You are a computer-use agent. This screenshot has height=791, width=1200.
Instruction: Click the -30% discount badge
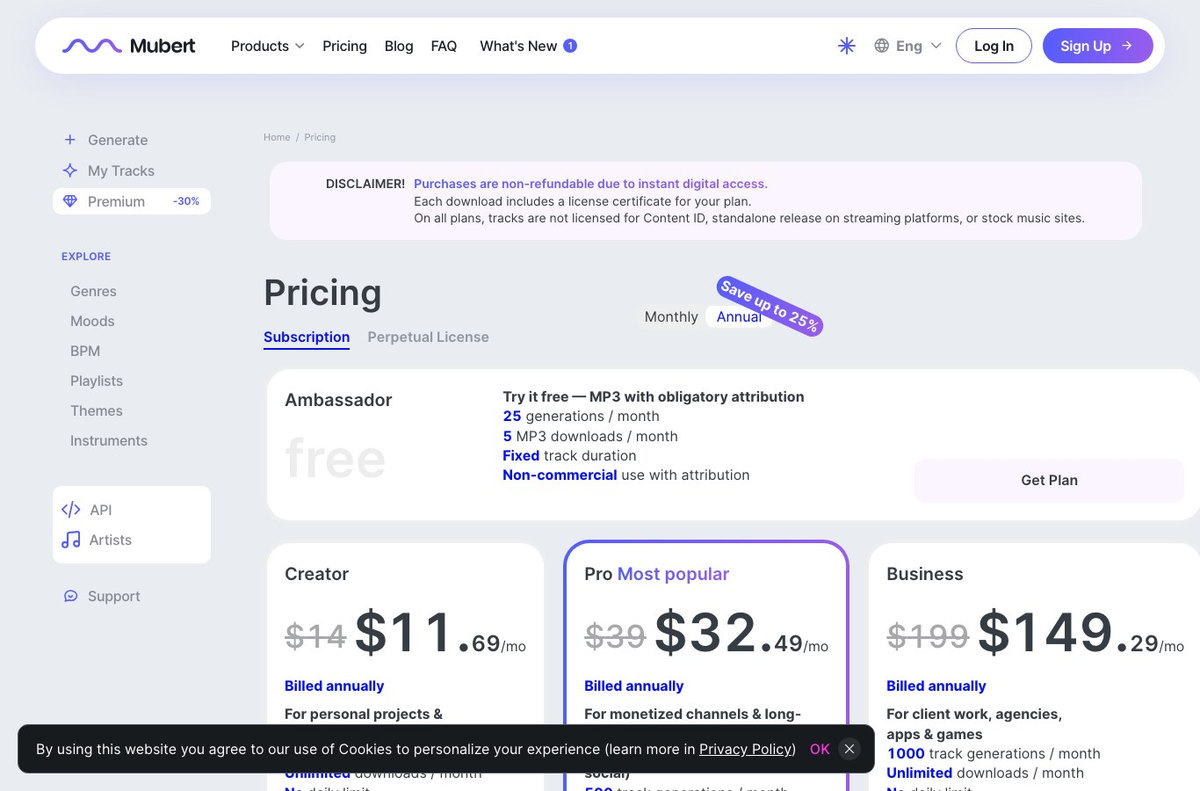(186, 201)
